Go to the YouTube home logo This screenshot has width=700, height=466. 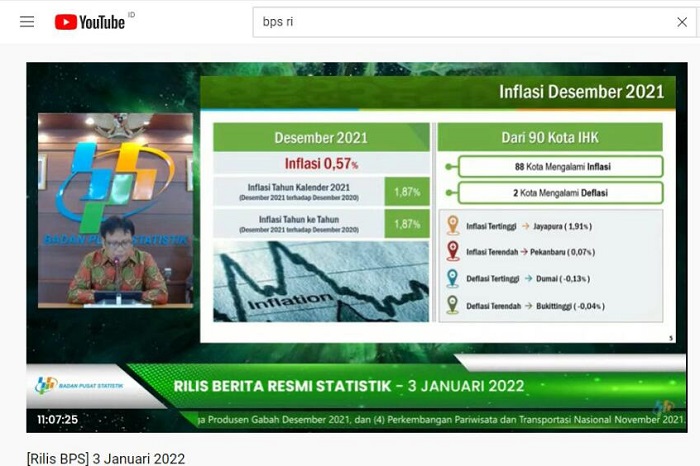coord(90,22)
